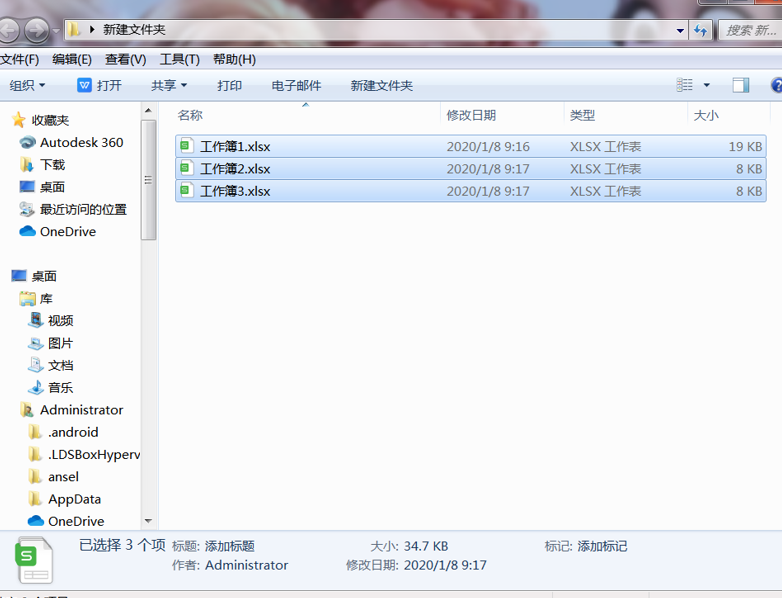Open the AppData folder
The image size is (782, 598).
coord(74,499)
